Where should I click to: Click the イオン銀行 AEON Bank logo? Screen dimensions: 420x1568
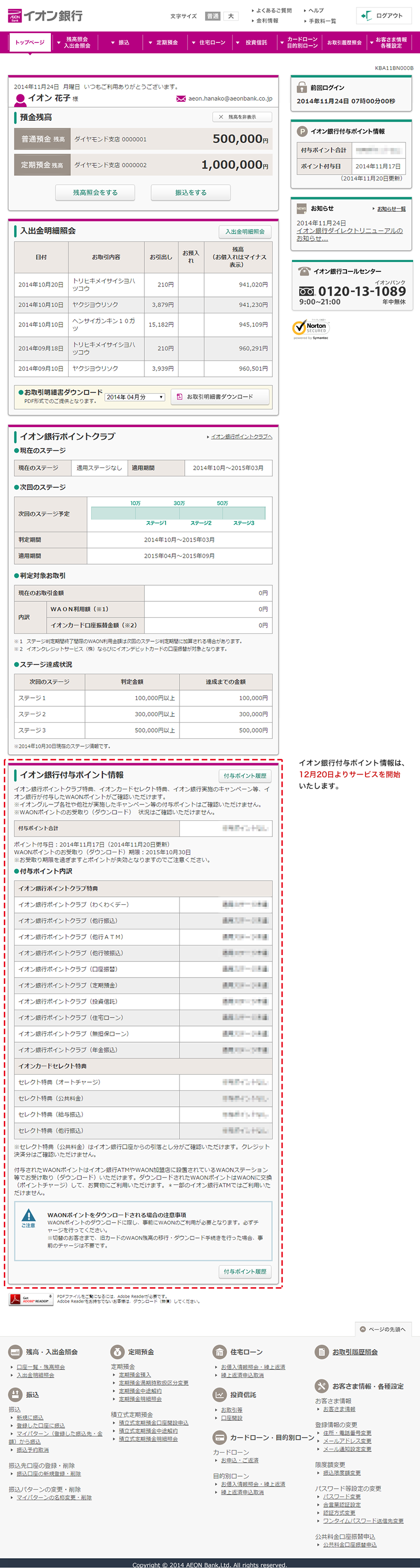pos(45,15)
